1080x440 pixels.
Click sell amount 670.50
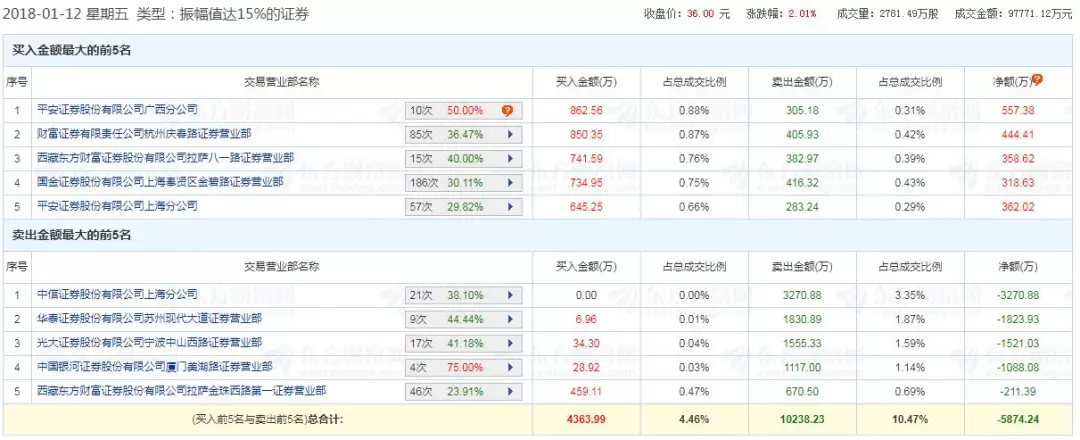[x=802, y=392]
